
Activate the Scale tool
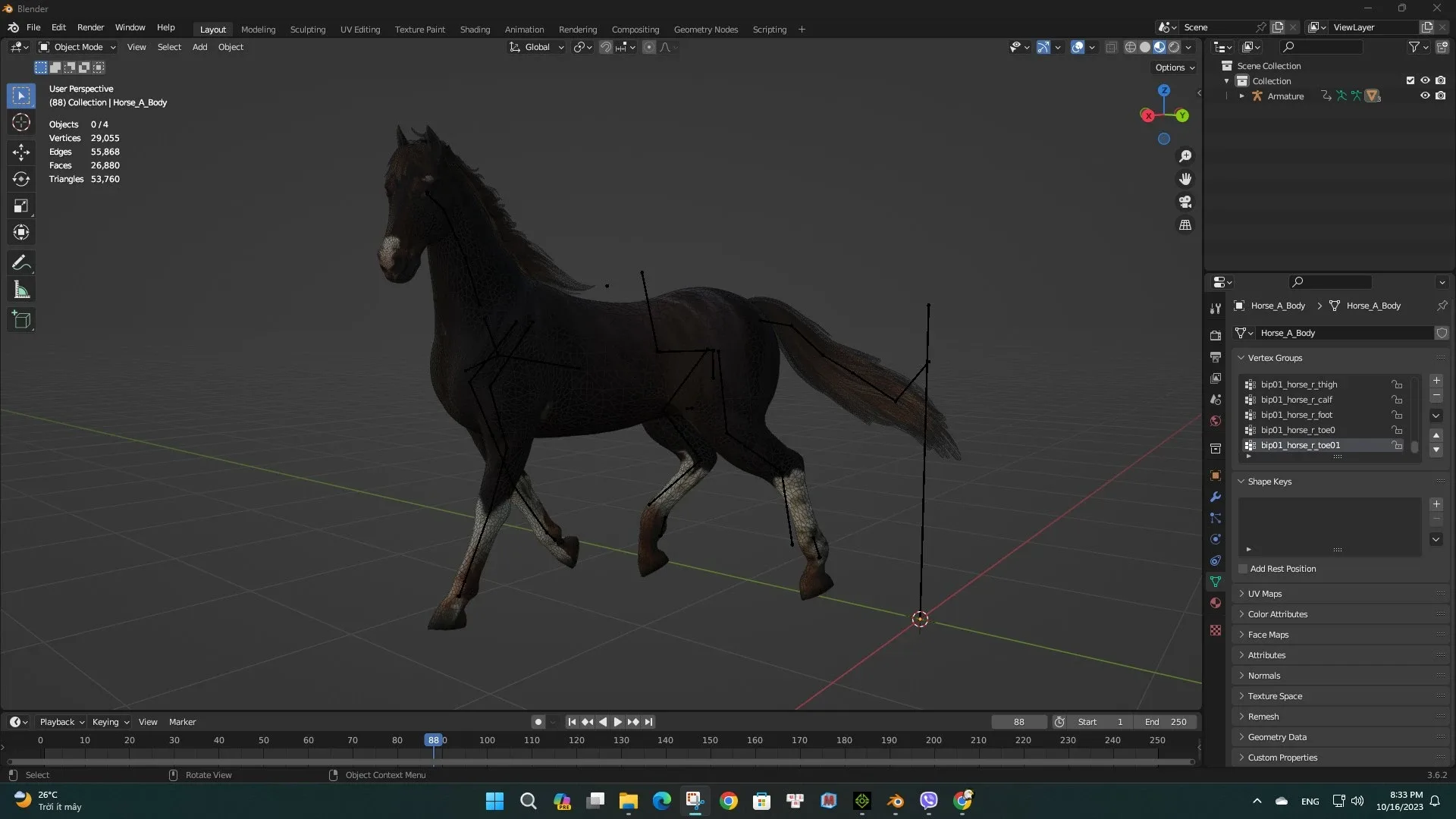[x=21, y=206]
